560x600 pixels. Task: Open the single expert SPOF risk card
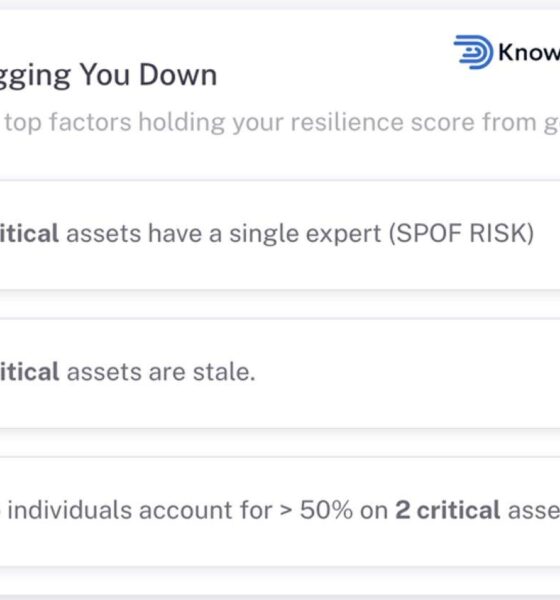click(x=280, y=235)
